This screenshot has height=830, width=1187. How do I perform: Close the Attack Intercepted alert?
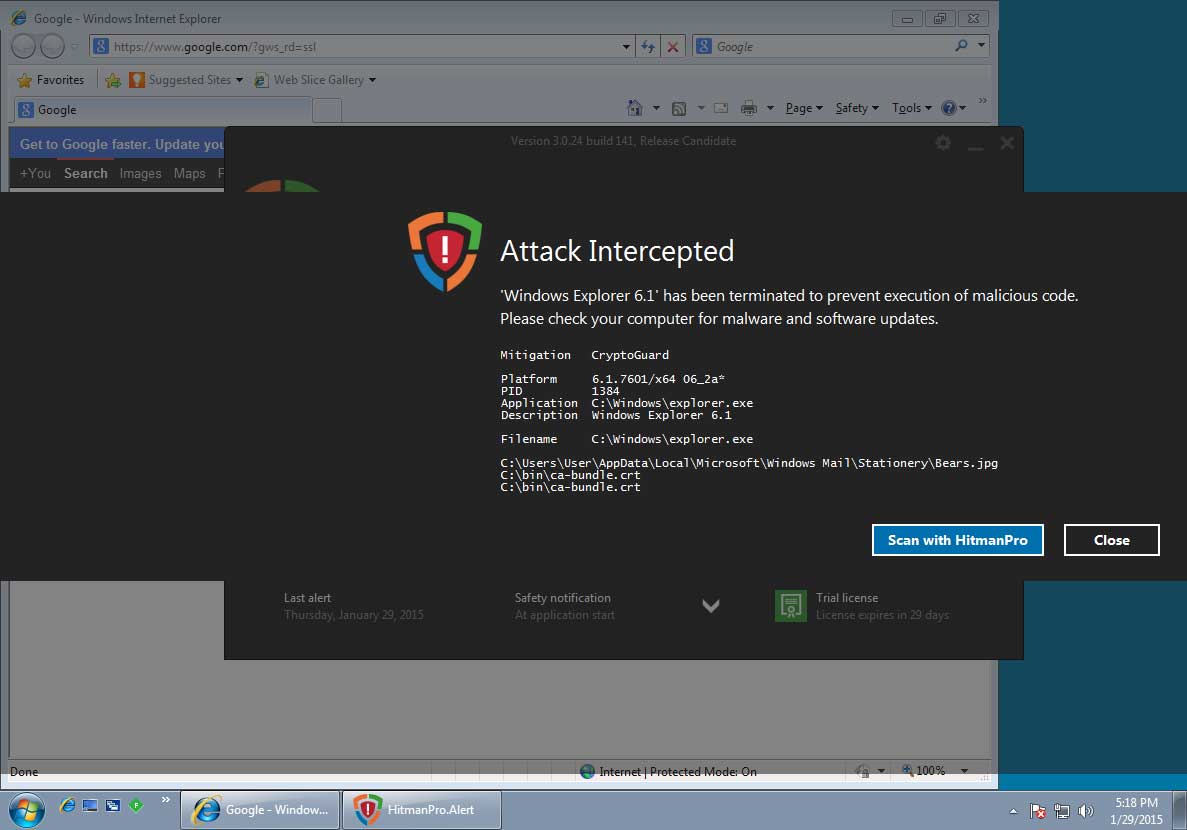pyautogui.click(x=1111, y=539)
